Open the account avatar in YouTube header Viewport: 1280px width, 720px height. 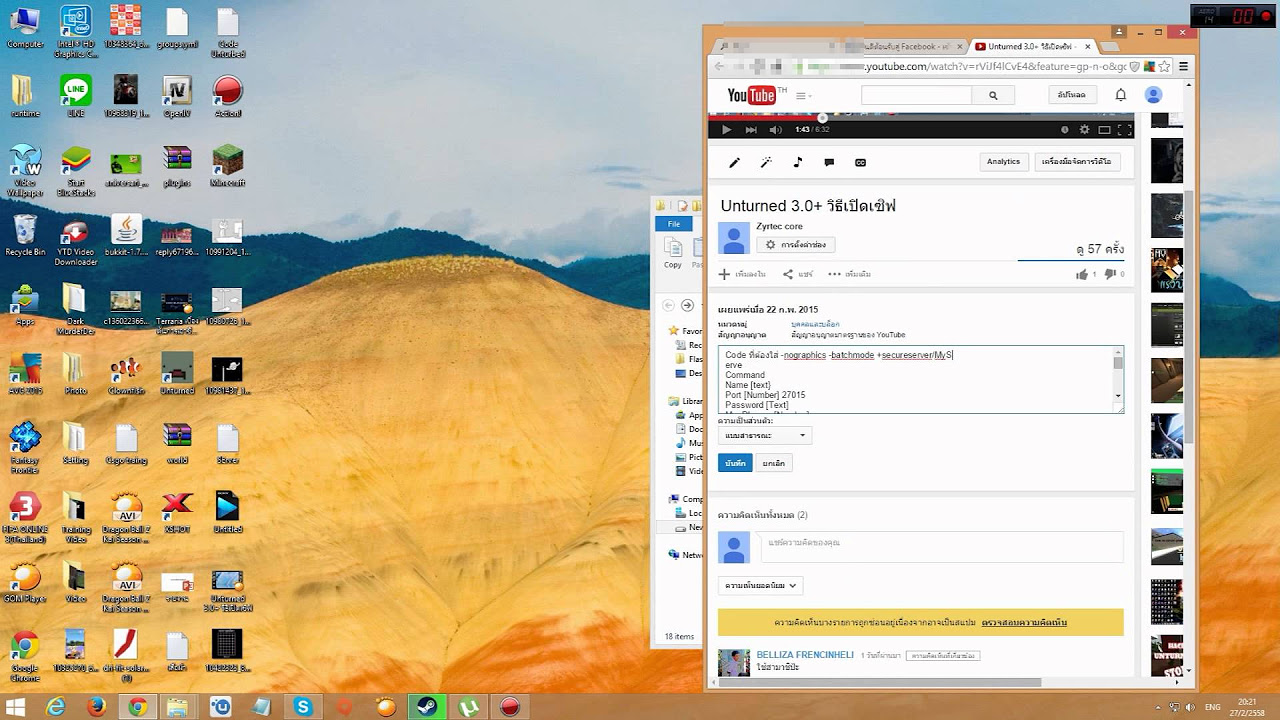coord(1153,95)
